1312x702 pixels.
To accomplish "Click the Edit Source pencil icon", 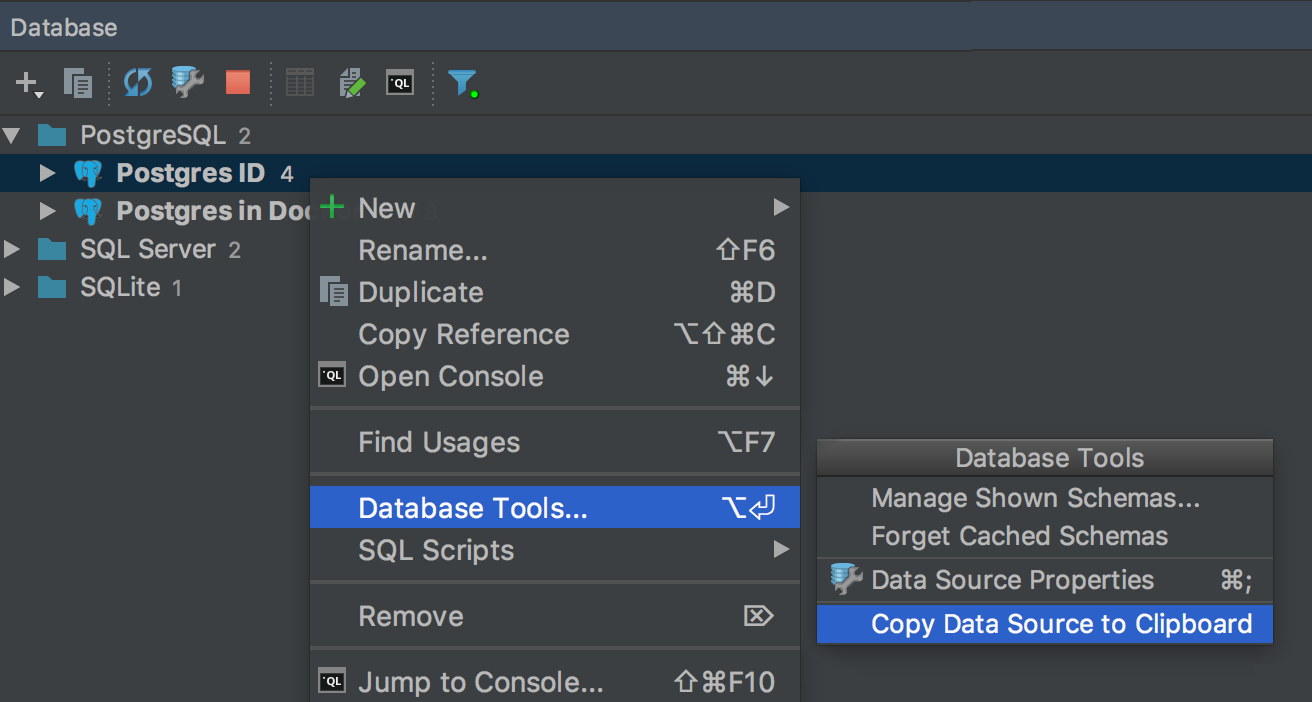I will [352, 82].
